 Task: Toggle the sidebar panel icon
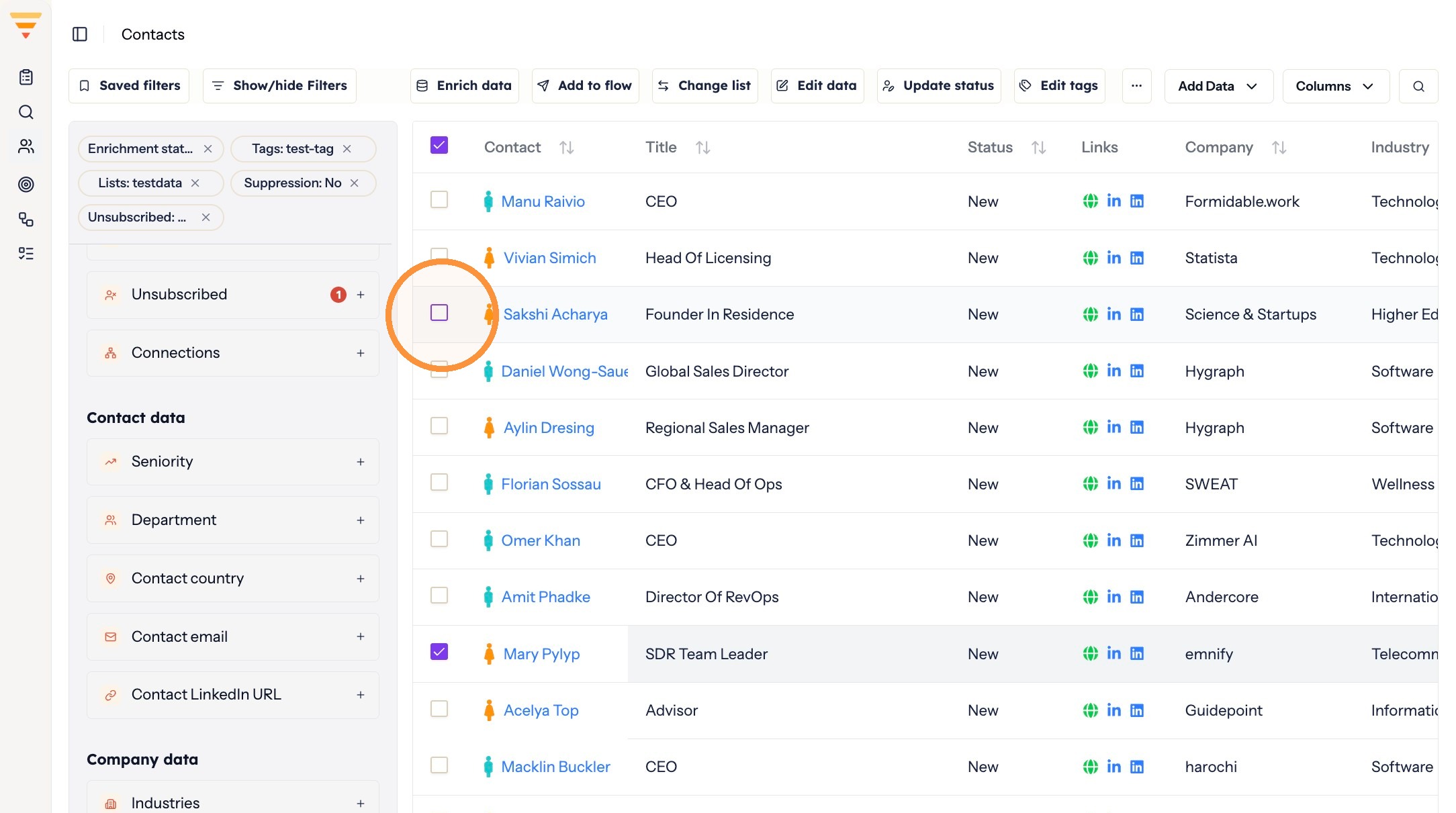coord(80,34)
